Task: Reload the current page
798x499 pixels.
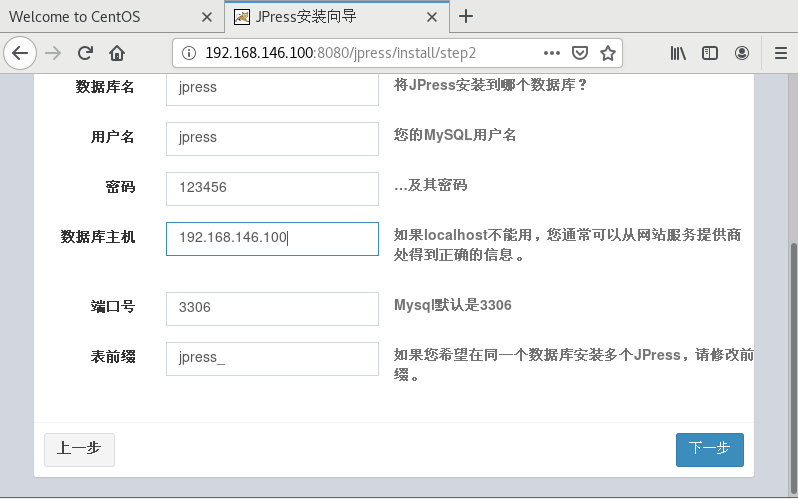Action: (85, 53)
